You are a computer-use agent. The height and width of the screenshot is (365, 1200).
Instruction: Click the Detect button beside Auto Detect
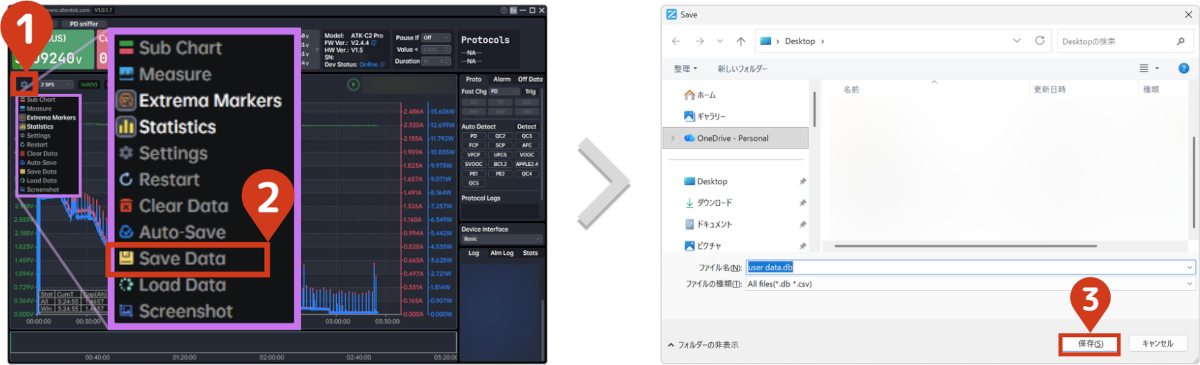click(x=528, y=126)
